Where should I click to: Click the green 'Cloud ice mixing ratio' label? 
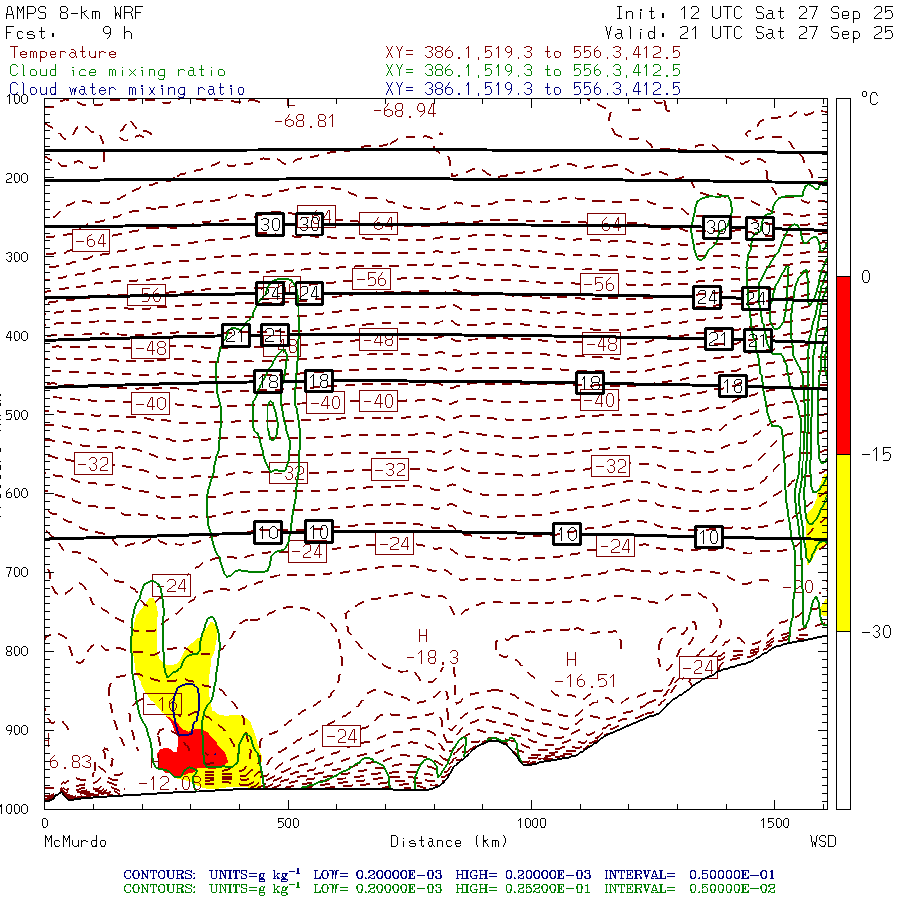(118, 71)
